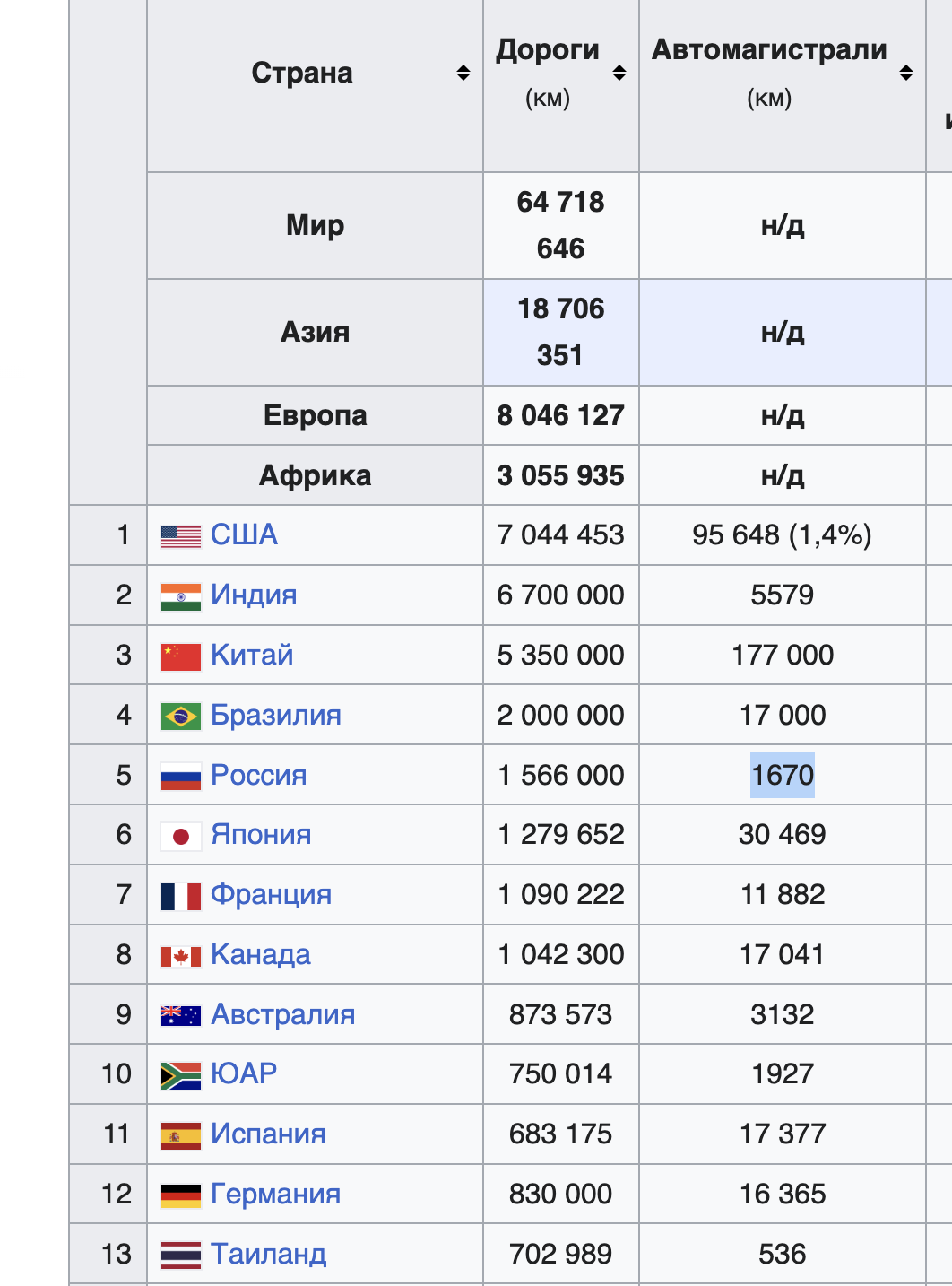The width and height of the screenshot is (952, 1286).
Task: Open the Австралия link
Action: pyautogui.click(x=283, y=1014)
